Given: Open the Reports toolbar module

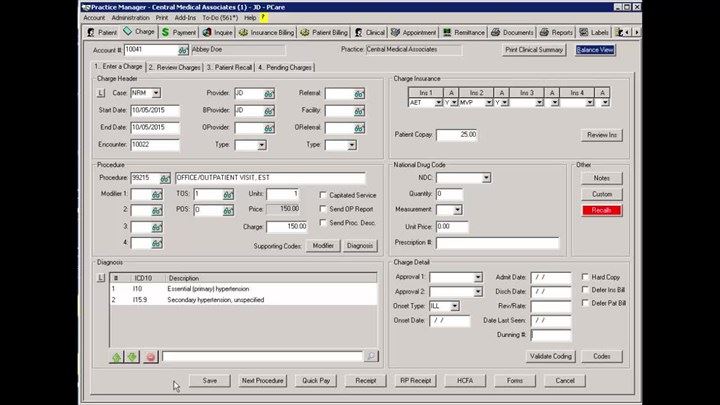Looking at the screenshot, I should (556, 32).
